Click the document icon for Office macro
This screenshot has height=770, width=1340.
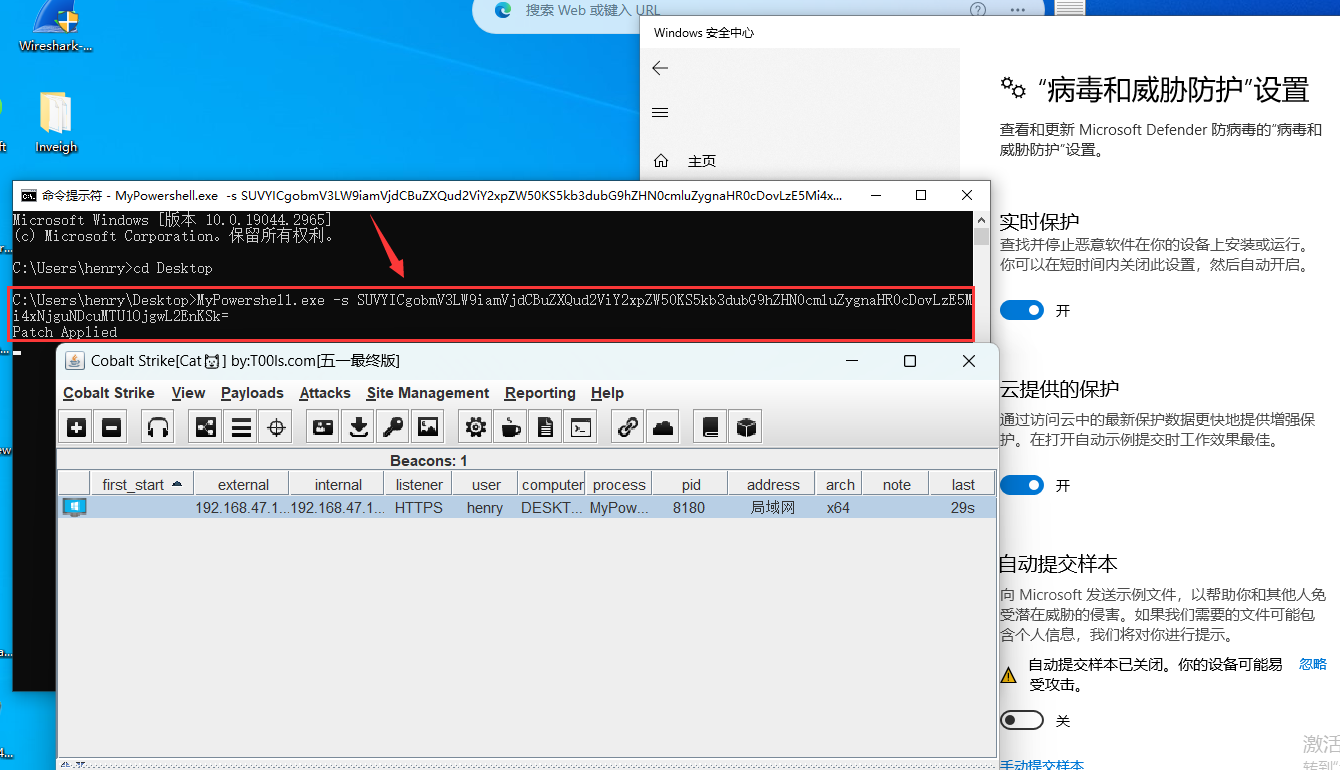click(546, 428)
